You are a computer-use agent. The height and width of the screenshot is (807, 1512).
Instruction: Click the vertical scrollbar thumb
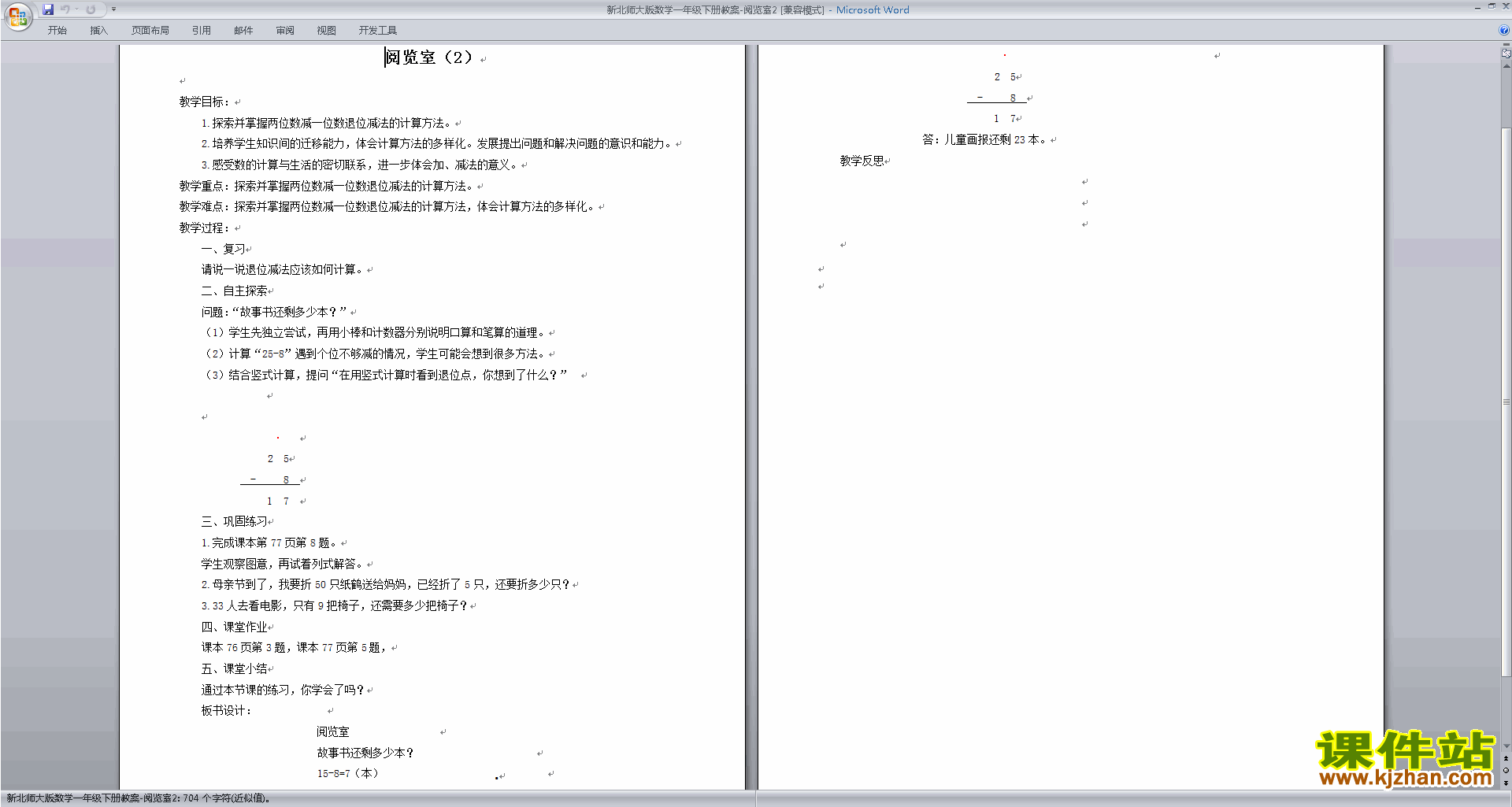1506,402
